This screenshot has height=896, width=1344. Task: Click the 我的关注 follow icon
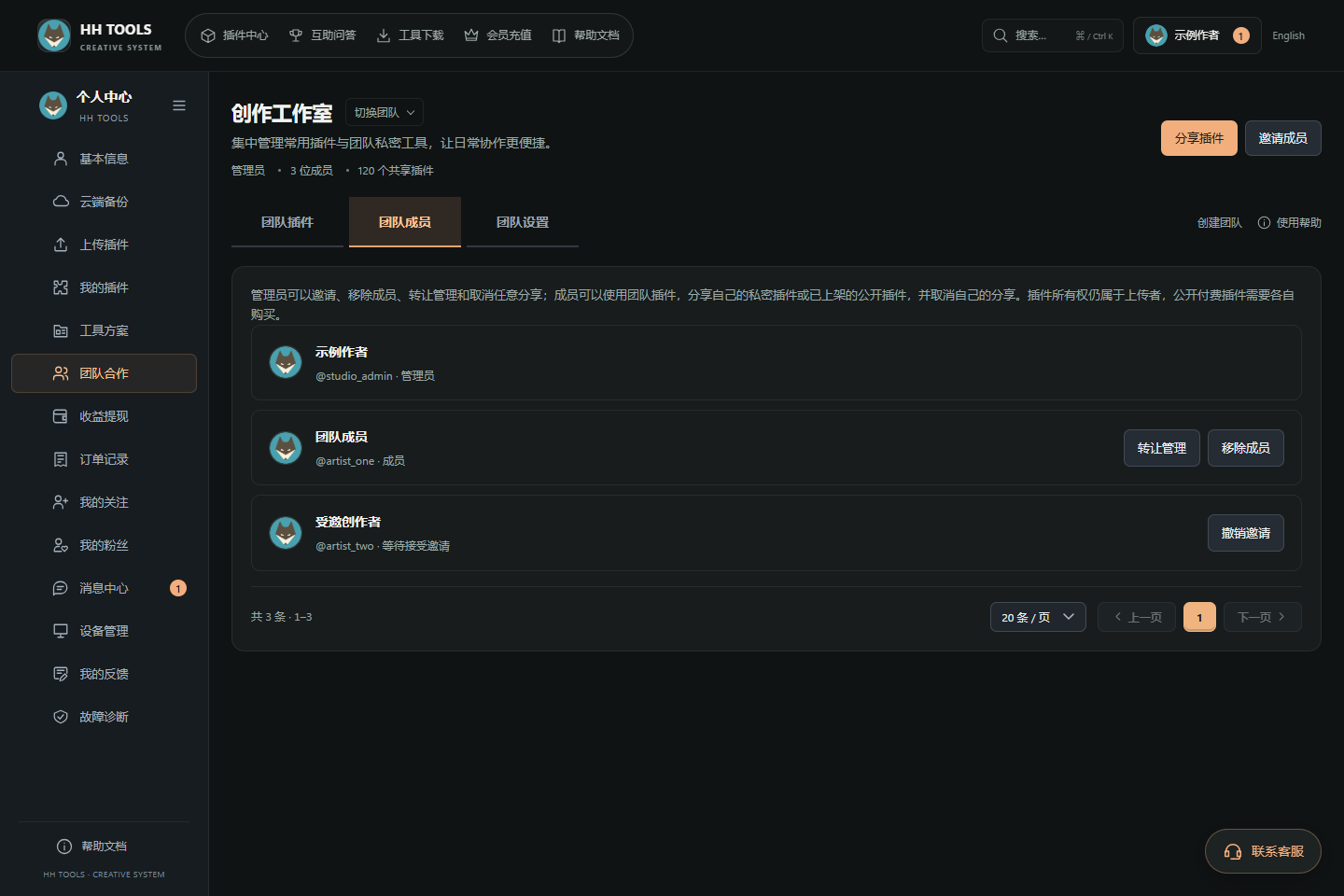(61, 502)
